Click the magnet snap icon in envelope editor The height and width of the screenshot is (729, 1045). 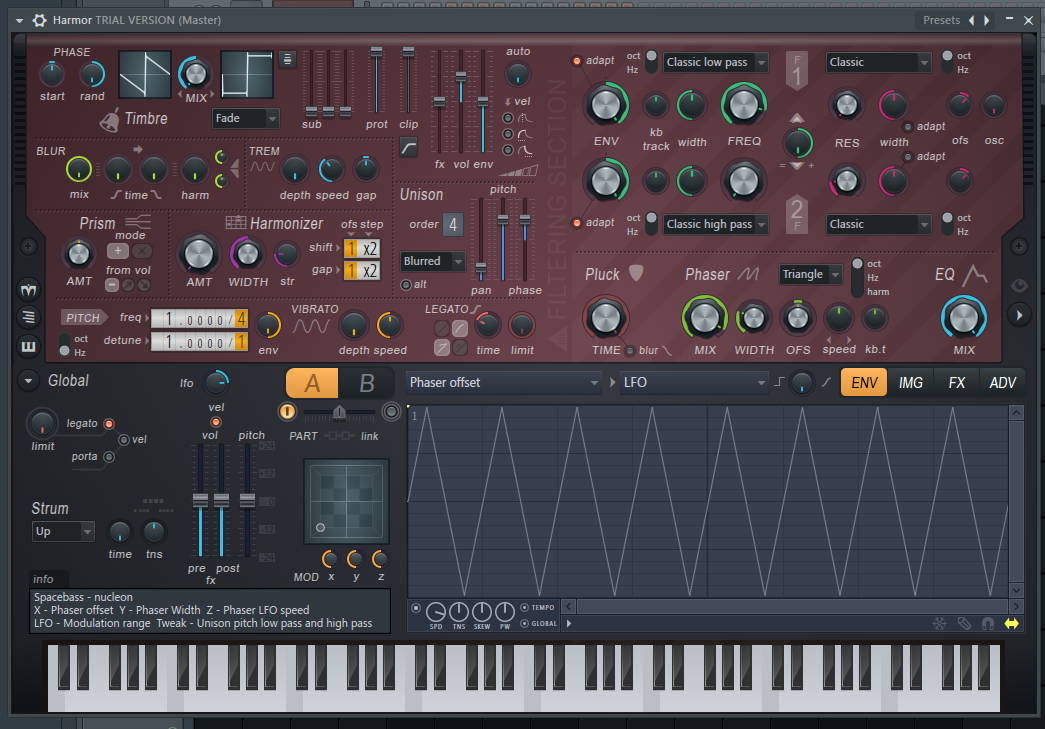point(988,624)
